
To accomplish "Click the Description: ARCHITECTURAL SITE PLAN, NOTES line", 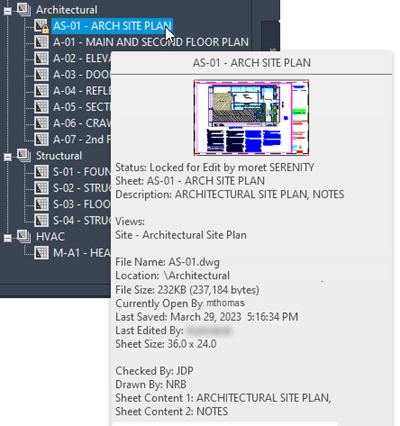I will 230,194.
